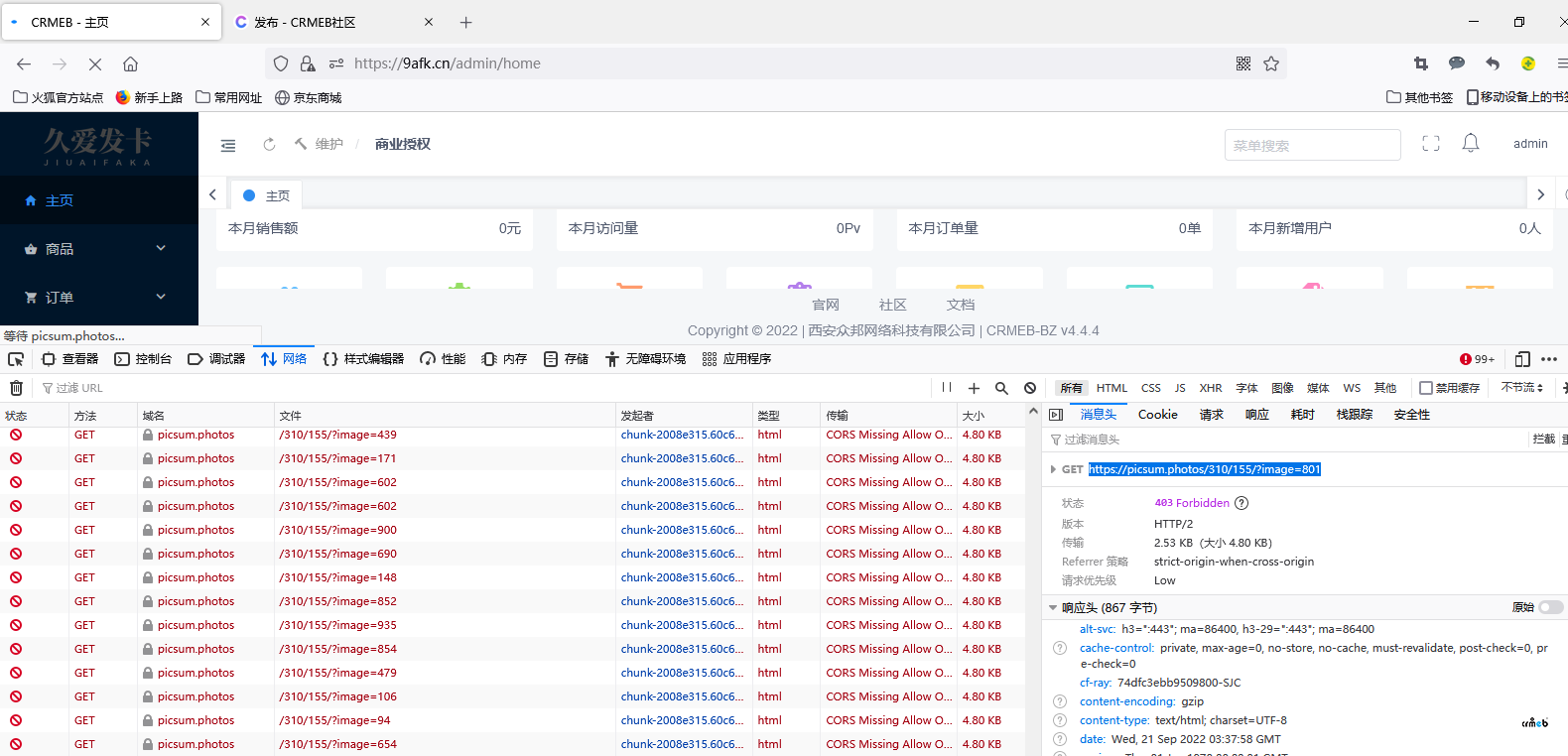This screenshot has height=756, width=1568.
Task: Switch to the 调试器 devtools tab
Action: click(x=216, y=359)
